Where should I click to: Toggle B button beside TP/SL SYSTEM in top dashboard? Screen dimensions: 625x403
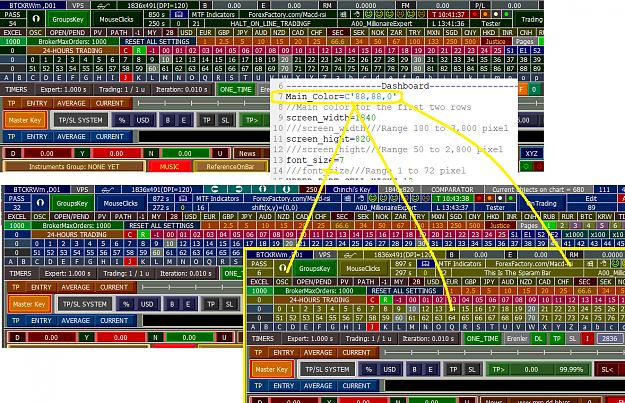click(167, 120)
